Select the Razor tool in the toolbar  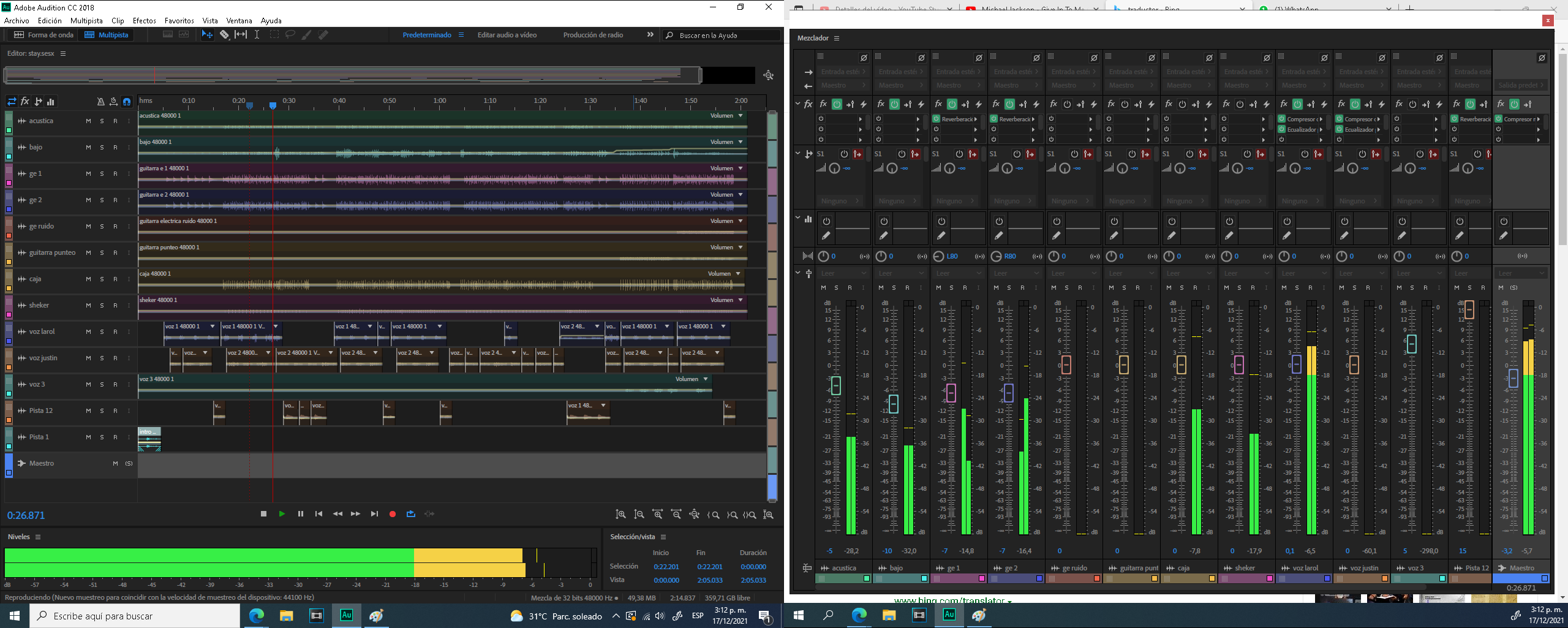[x=224, y=35]
